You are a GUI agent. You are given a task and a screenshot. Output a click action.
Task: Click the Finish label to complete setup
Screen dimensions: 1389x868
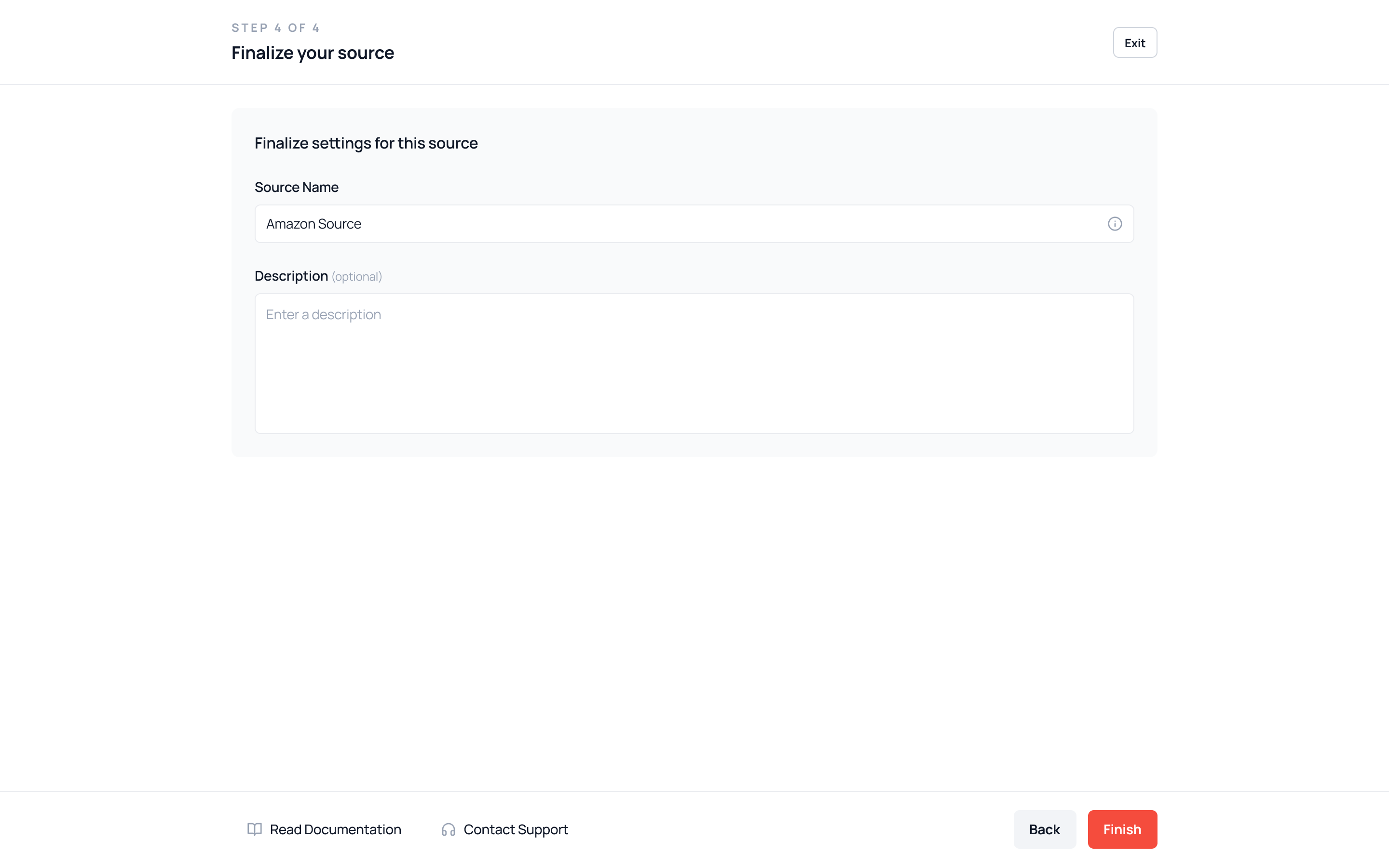pyautogui.click(x=1121, y=829)
